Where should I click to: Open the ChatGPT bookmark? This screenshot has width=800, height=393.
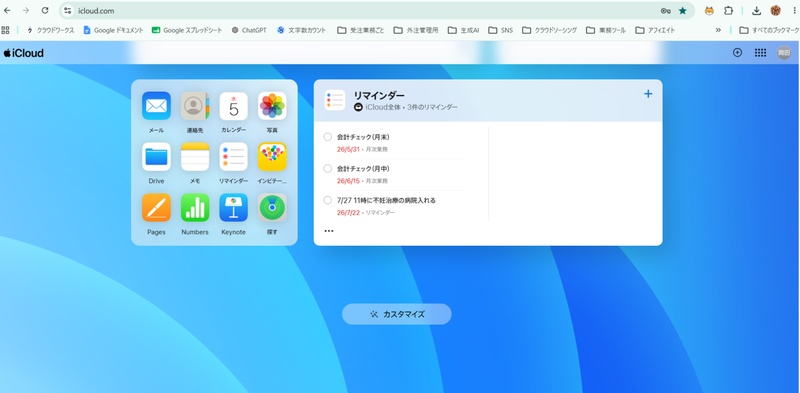tap(249, 30)
